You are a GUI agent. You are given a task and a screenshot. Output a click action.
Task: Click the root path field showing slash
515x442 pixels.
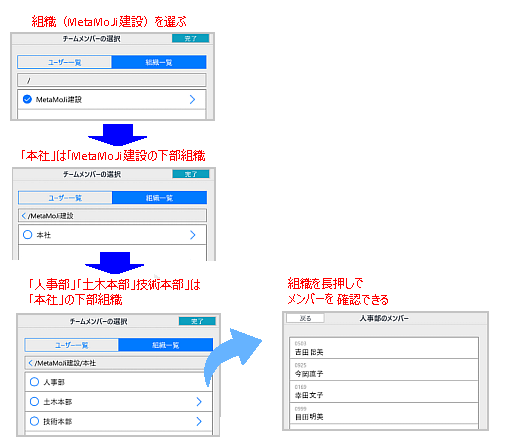112,80
